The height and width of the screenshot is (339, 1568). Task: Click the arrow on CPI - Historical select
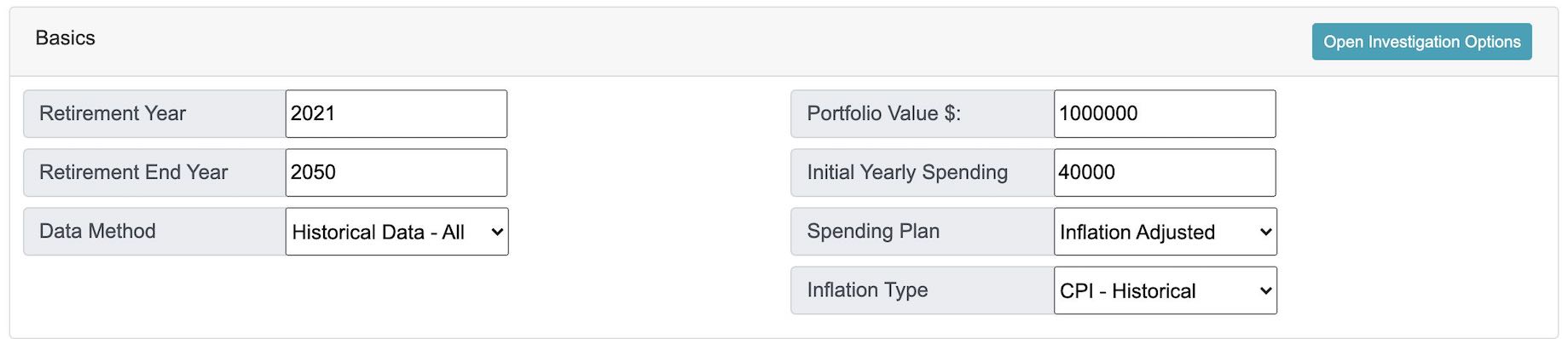(1265, 290)
